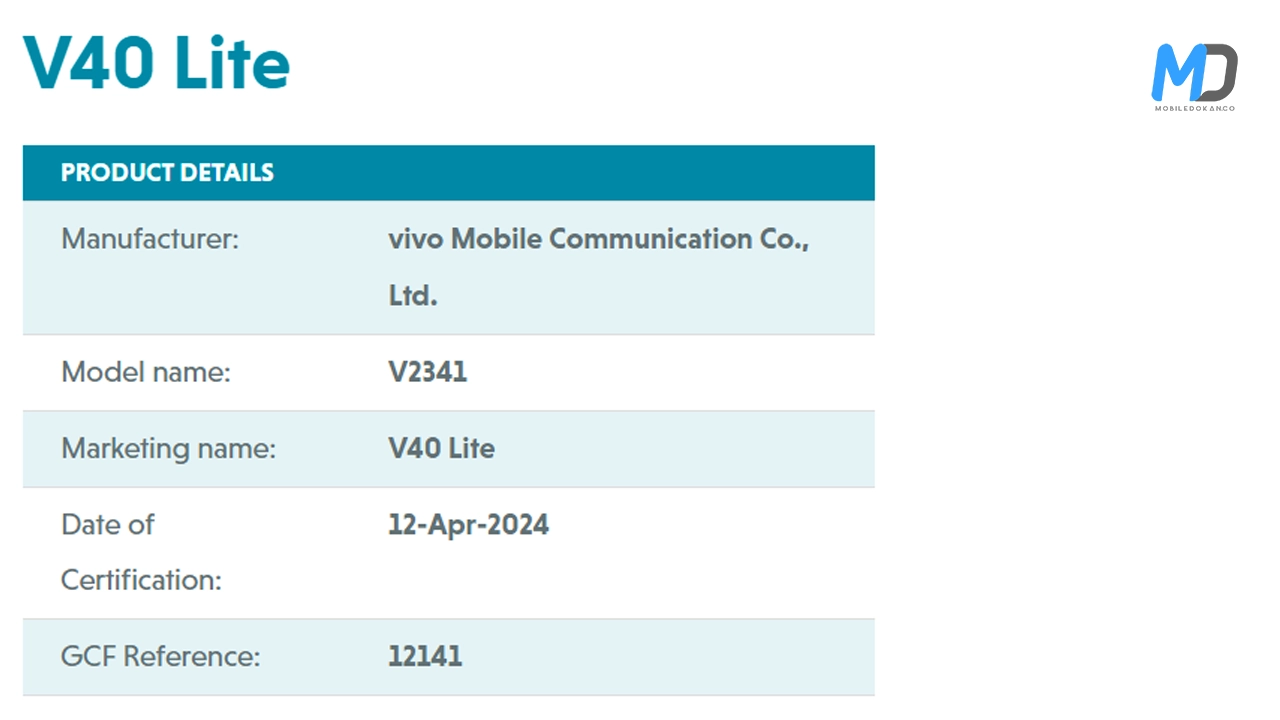Click the Date of label text

click(108, 525)
